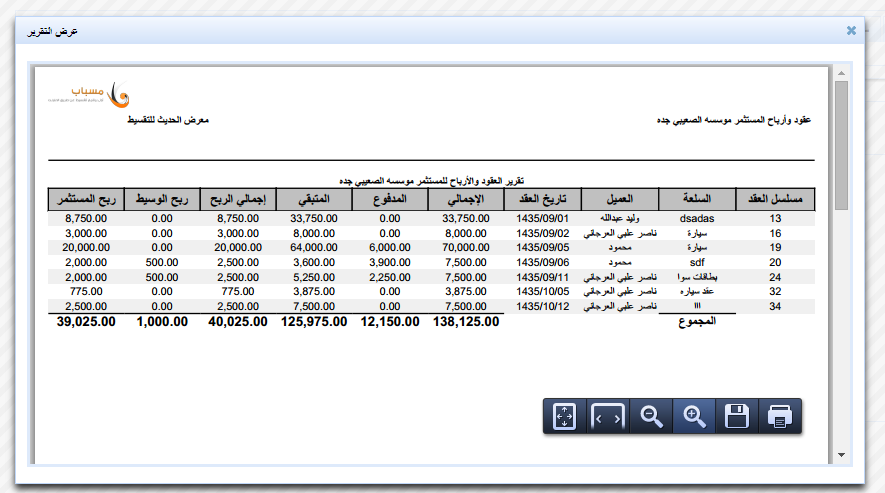Click item name dsadas
This screenshot has width=885, height=493.
pos(697,218)
